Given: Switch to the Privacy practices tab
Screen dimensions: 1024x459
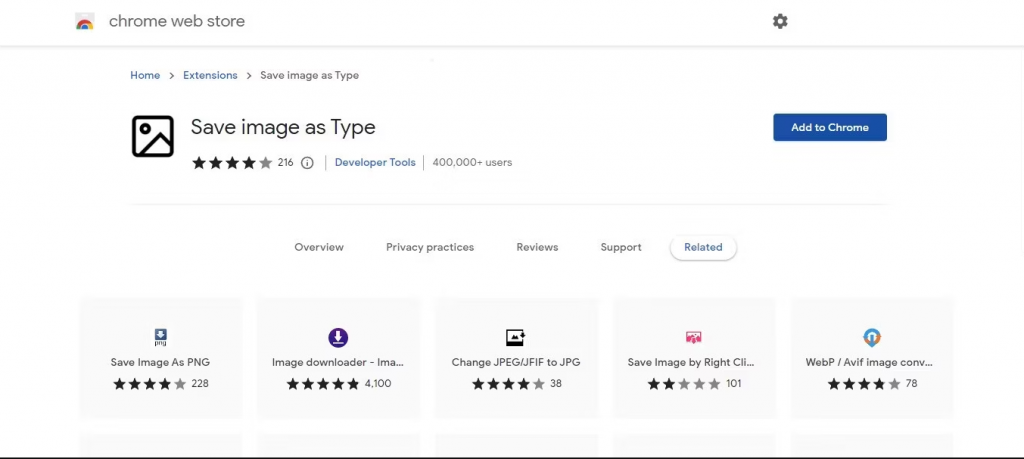Looking at the screenshot, I should pyautogui.click(x=430, y=247).
